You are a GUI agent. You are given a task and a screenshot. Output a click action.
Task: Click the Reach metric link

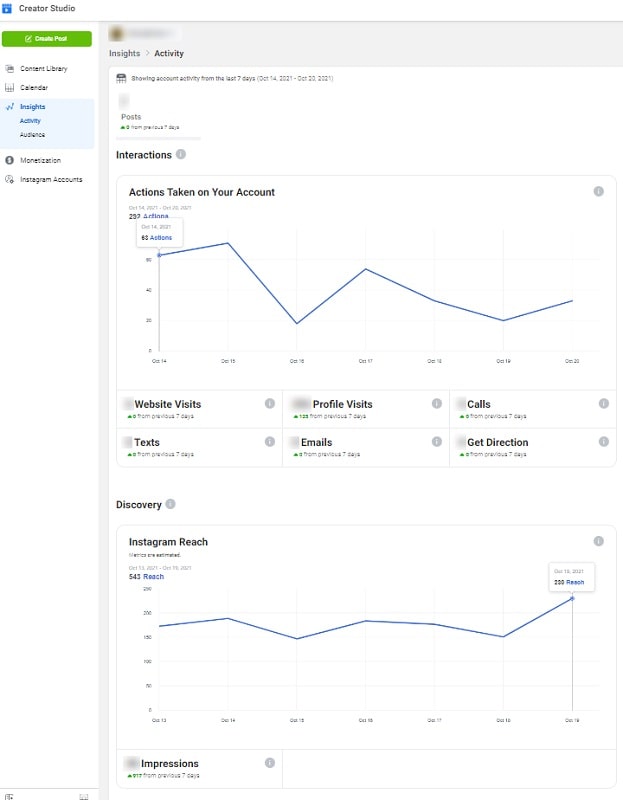(x=151, y=575)
